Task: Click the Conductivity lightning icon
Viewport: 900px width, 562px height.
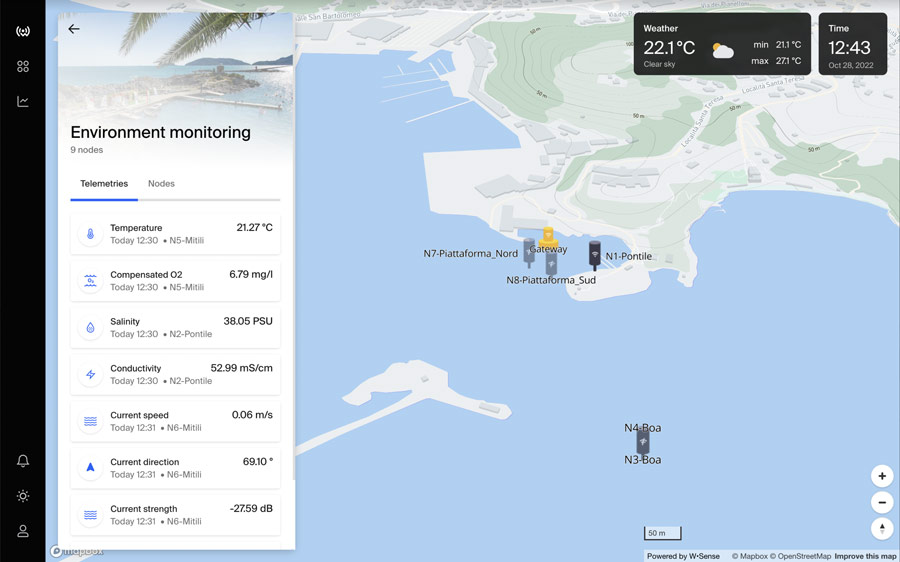Action: (90, 374)
